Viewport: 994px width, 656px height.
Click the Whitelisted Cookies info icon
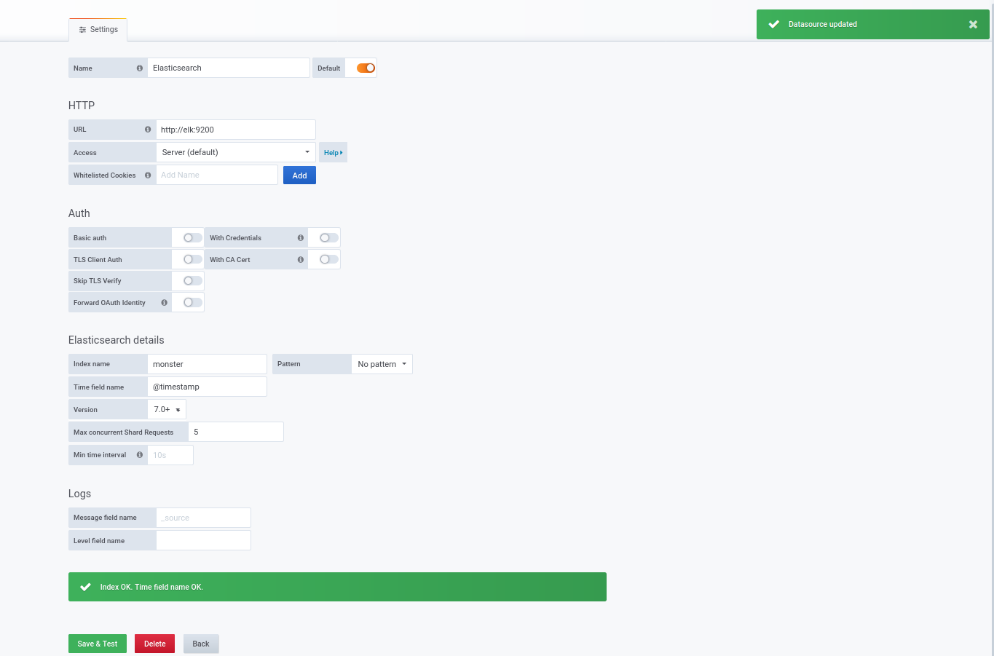(x=148, y=175)
